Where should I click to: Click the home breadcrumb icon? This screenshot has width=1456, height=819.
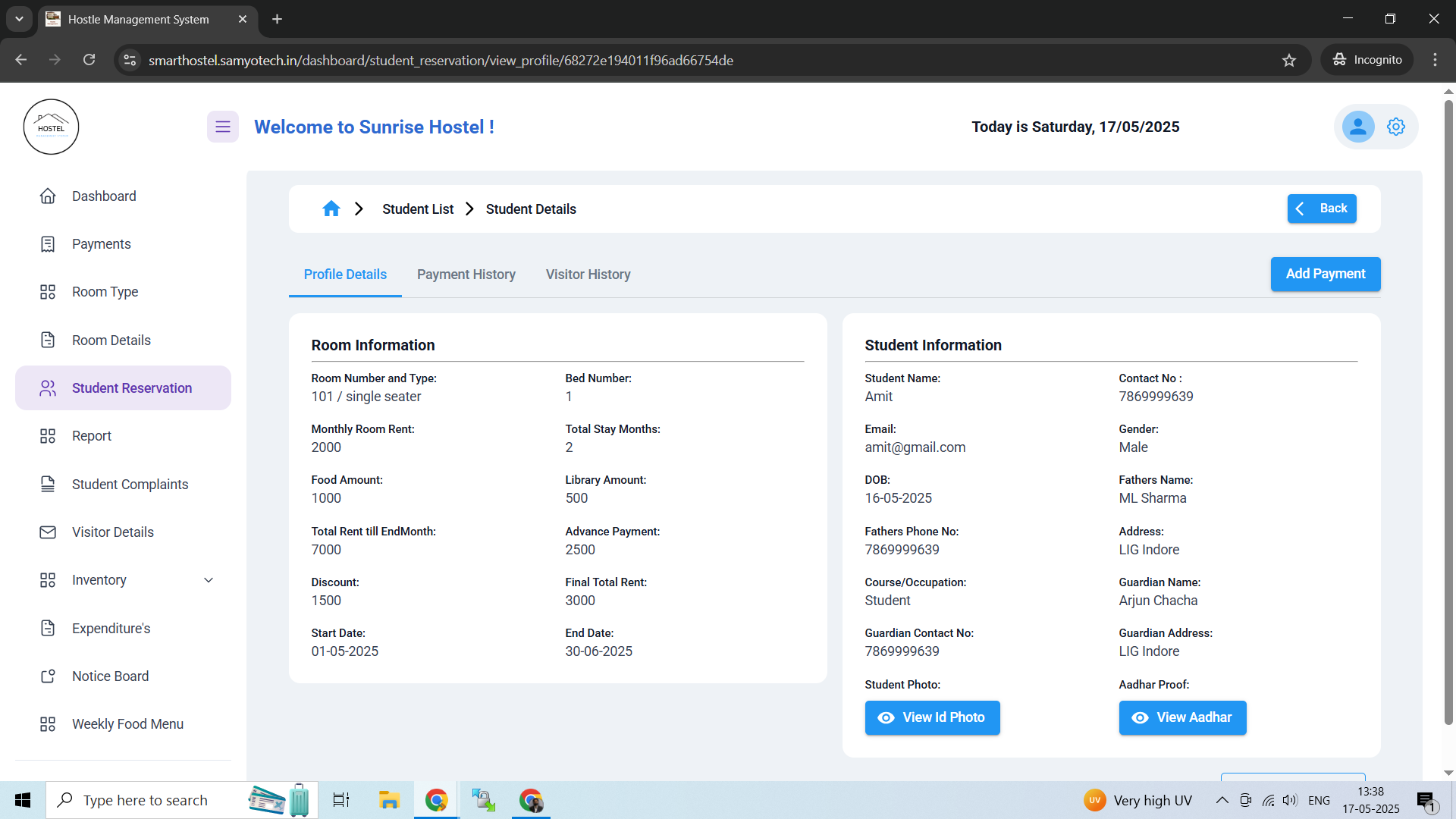point(331,209)
